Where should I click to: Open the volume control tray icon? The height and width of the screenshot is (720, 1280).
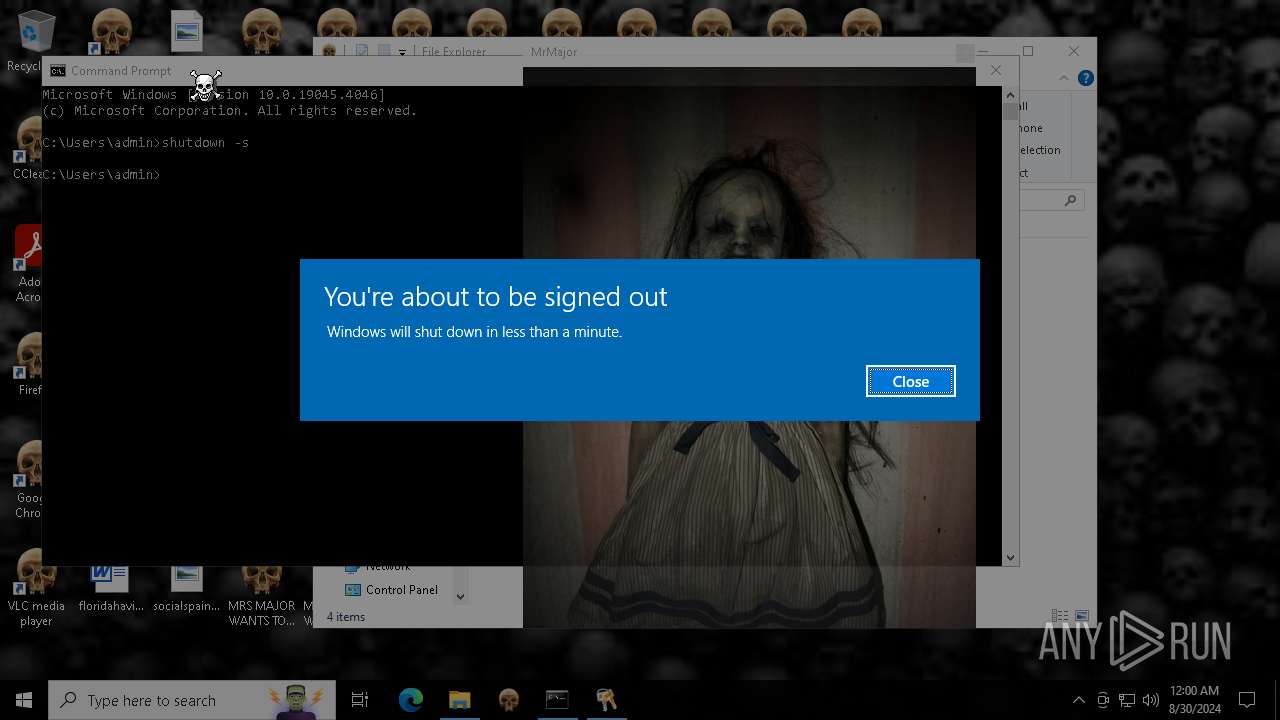pyautogui.click(x=1150, y=700)
